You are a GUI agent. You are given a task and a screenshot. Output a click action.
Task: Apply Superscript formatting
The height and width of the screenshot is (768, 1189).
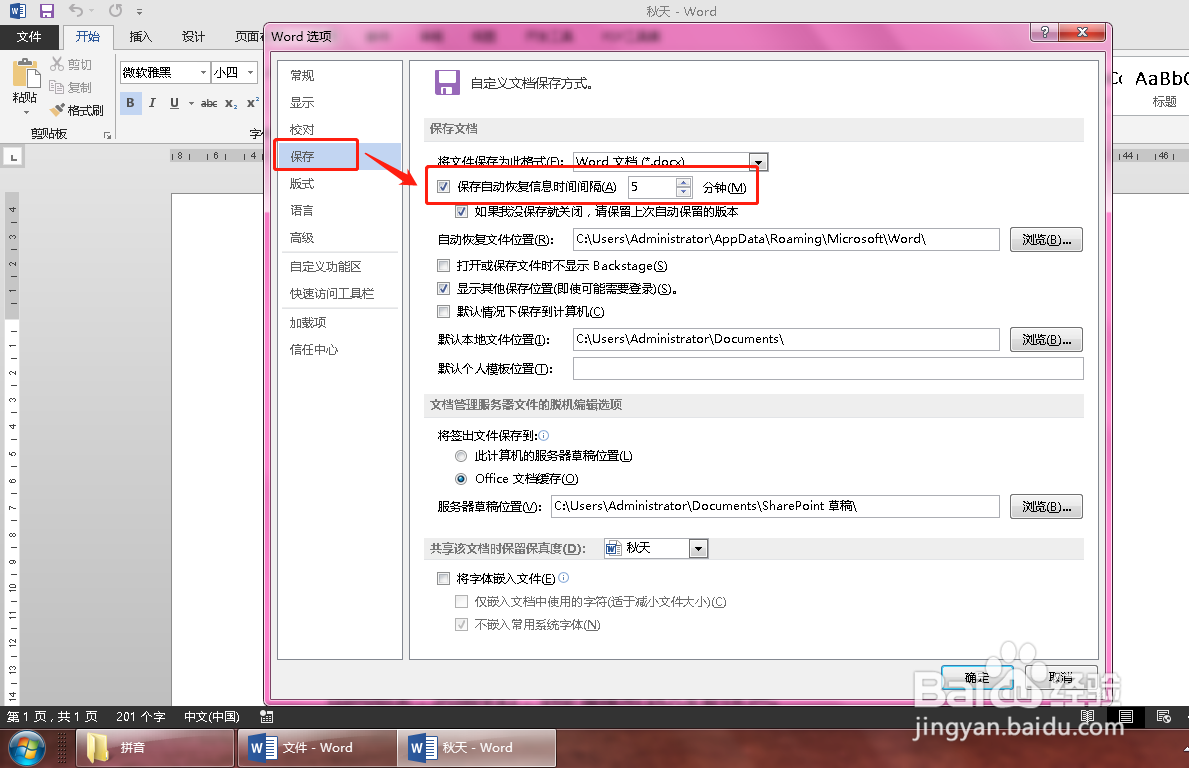253,103
